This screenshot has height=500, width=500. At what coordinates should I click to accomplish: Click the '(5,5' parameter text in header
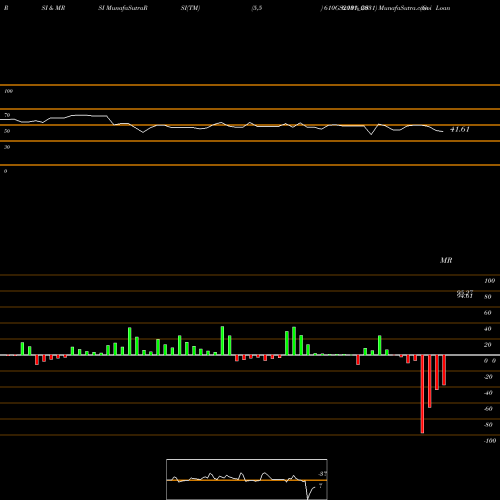[x=257, y=8]
